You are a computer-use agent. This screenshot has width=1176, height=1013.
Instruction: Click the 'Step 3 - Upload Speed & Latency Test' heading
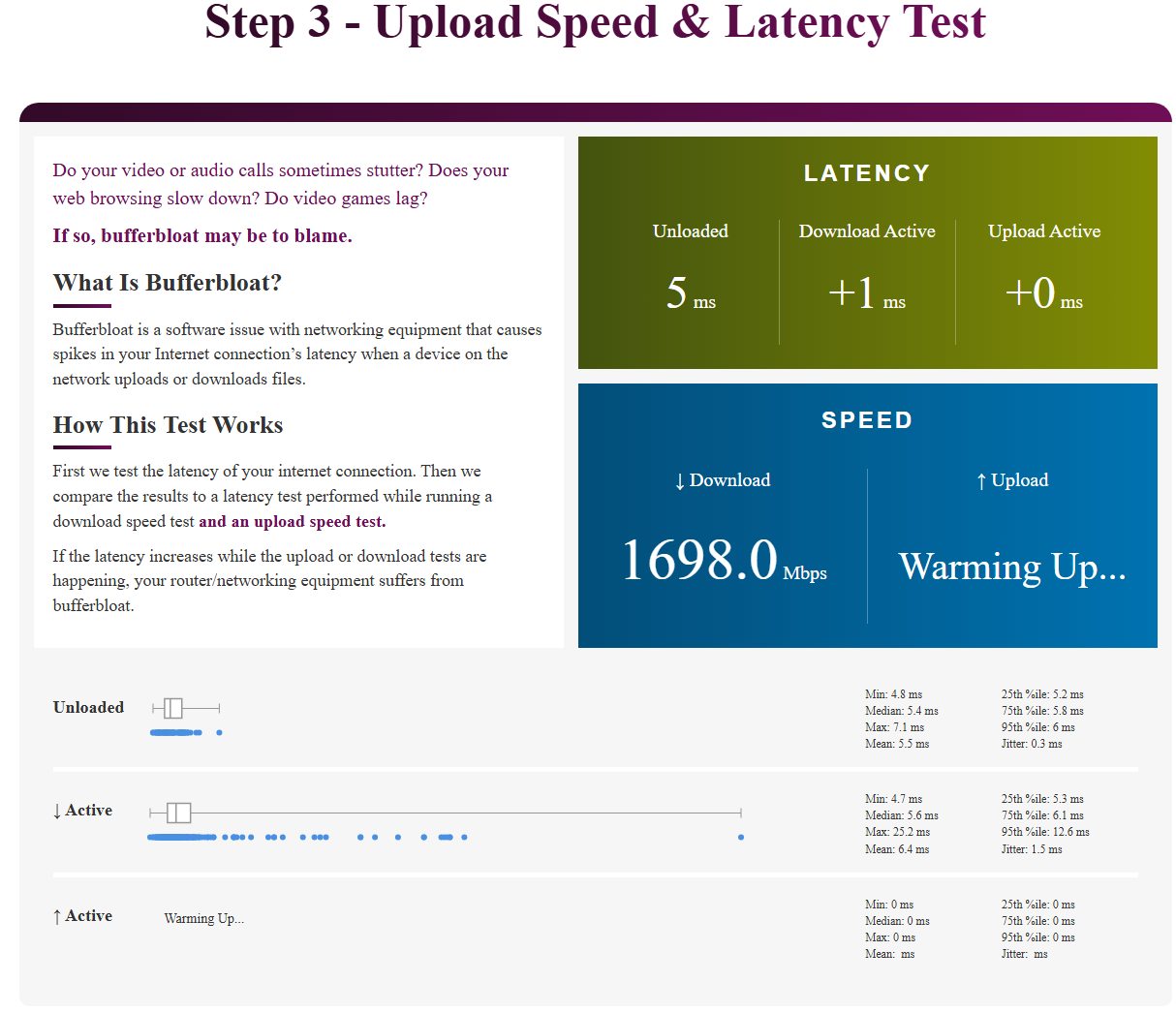pos(595,23)
